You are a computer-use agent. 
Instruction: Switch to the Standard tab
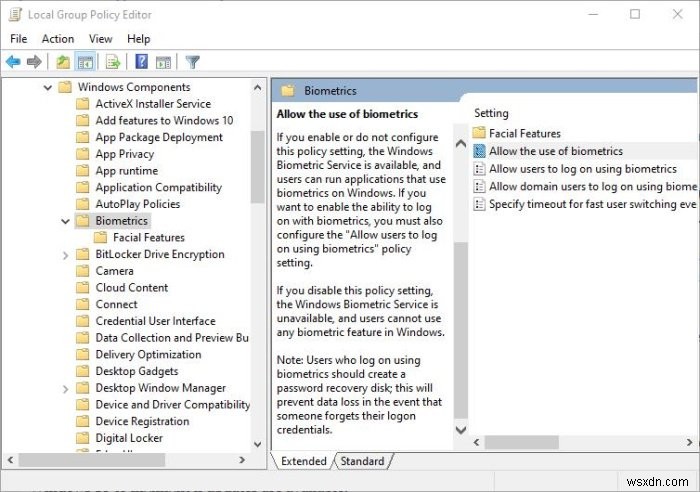362,461
